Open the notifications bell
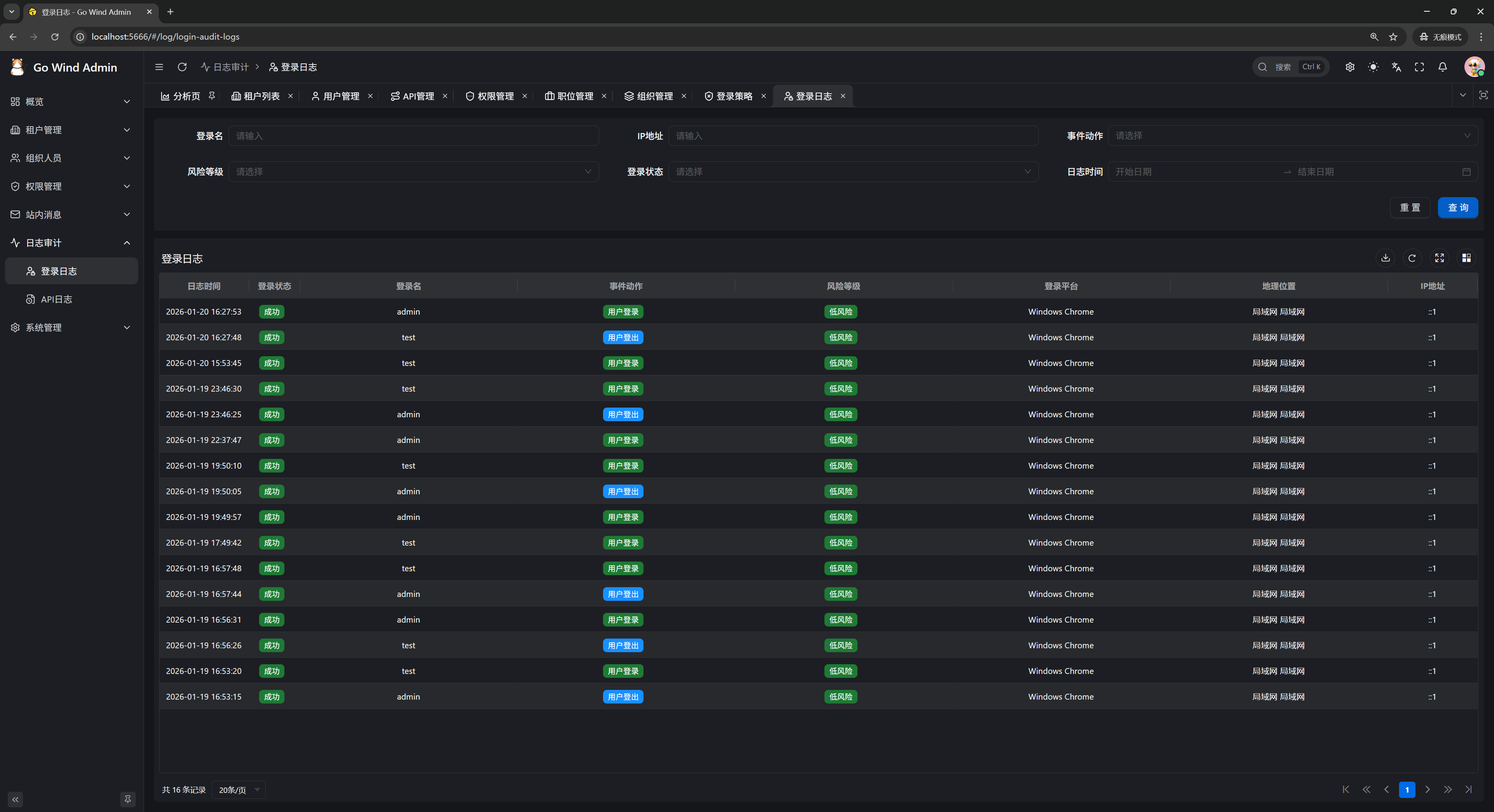Screen dimensions: 1494x812 1442,67
